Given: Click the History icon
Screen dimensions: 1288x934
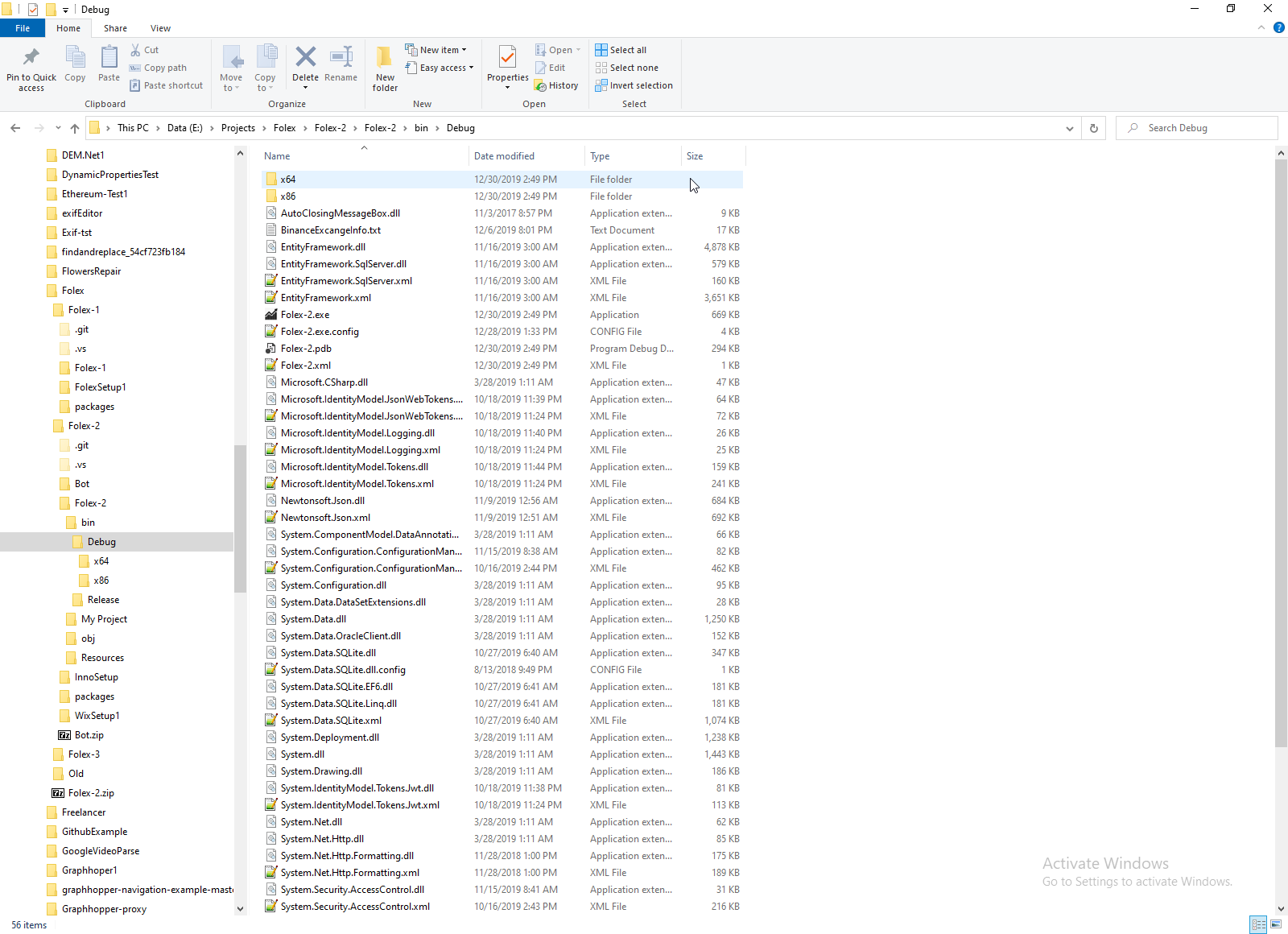Looking at the screenshot, I should pyautogui.click(x=541, y=85).
